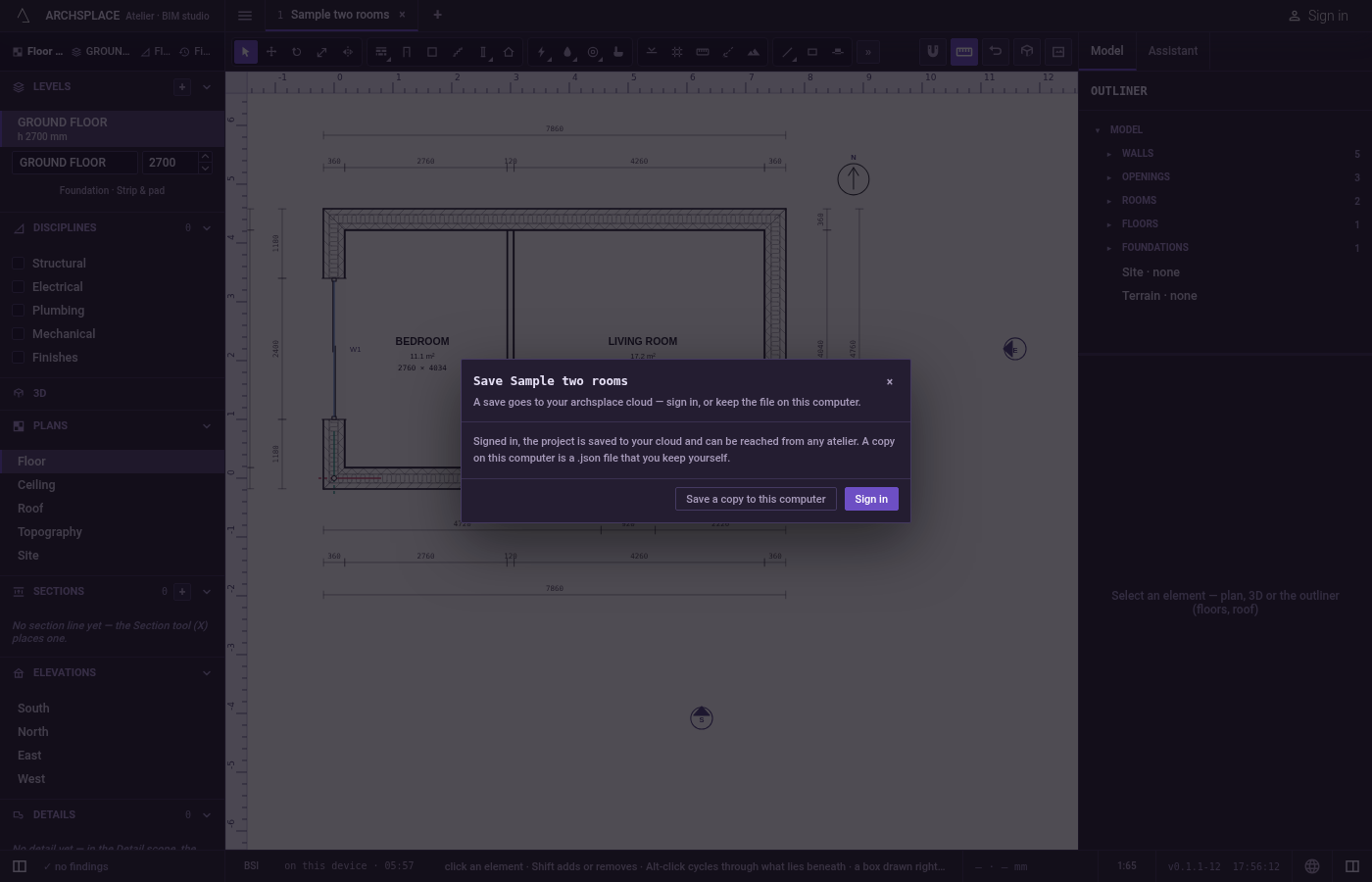Choose the Rotate tool in the toolbar
Screen dimensions: 1372x882
pyautogui.click(x=296, y=52)
